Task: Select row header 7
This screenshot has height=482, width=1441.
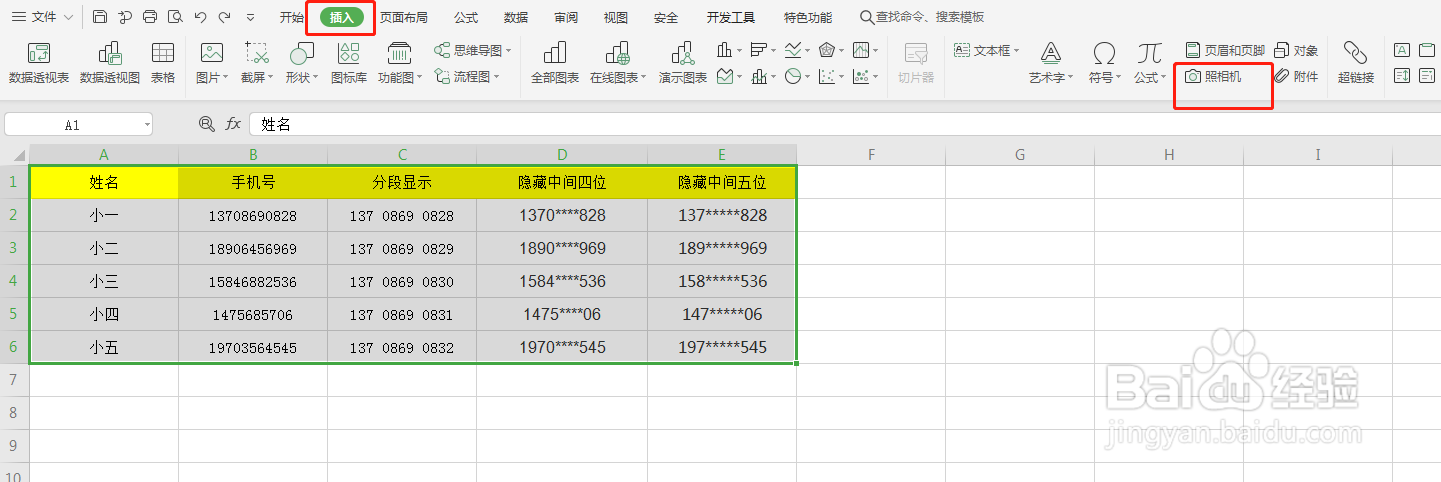Action: click(x=14, y=380)
